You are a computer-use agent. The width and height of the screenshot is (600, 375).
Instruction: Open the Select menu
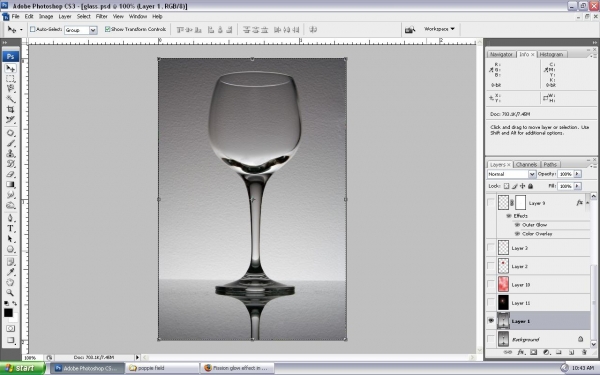pyautogui.click(x=83, y=16)
